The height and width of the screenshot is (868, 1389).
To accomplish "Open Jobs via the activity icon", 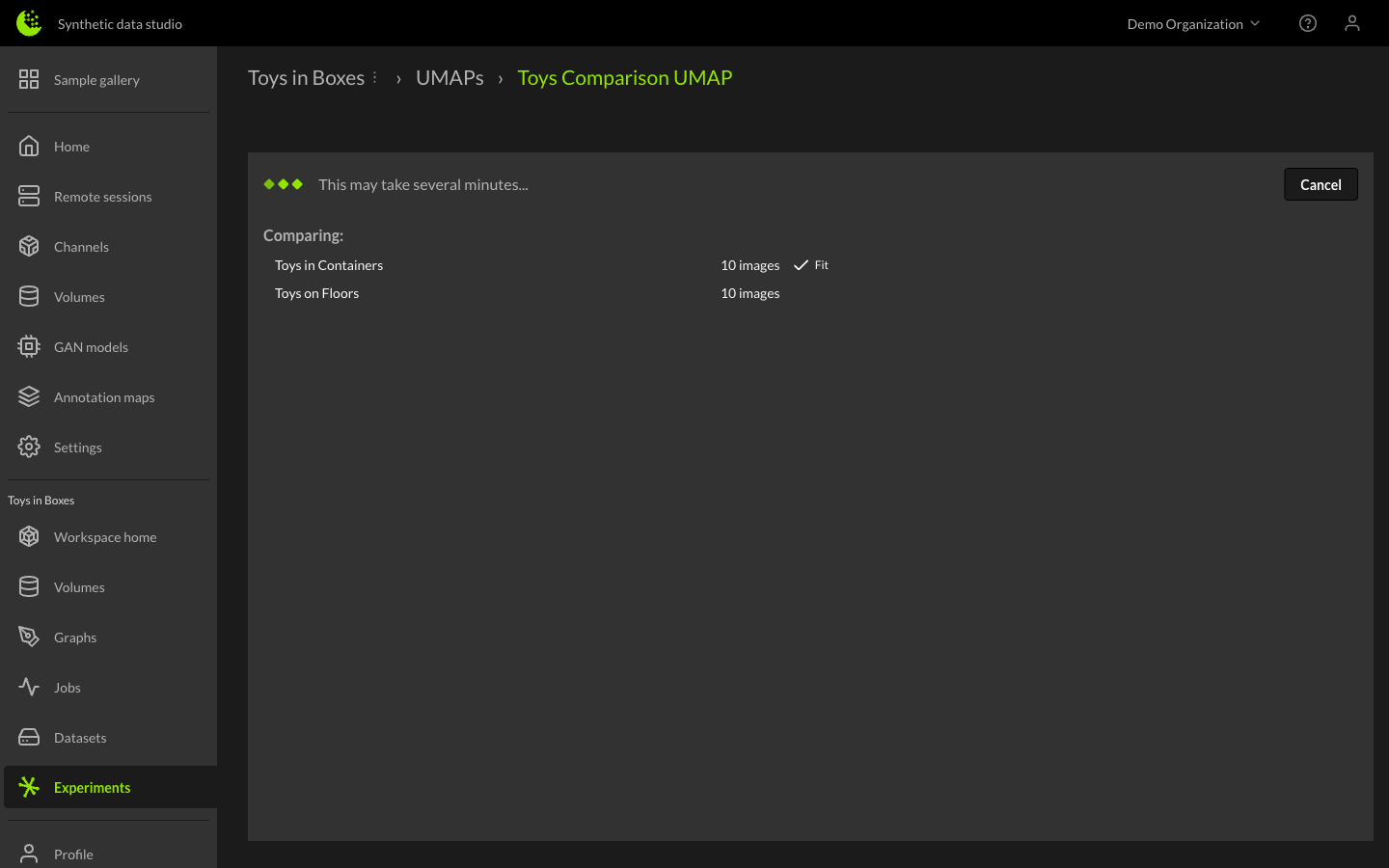I will click(x=29, y=688).
